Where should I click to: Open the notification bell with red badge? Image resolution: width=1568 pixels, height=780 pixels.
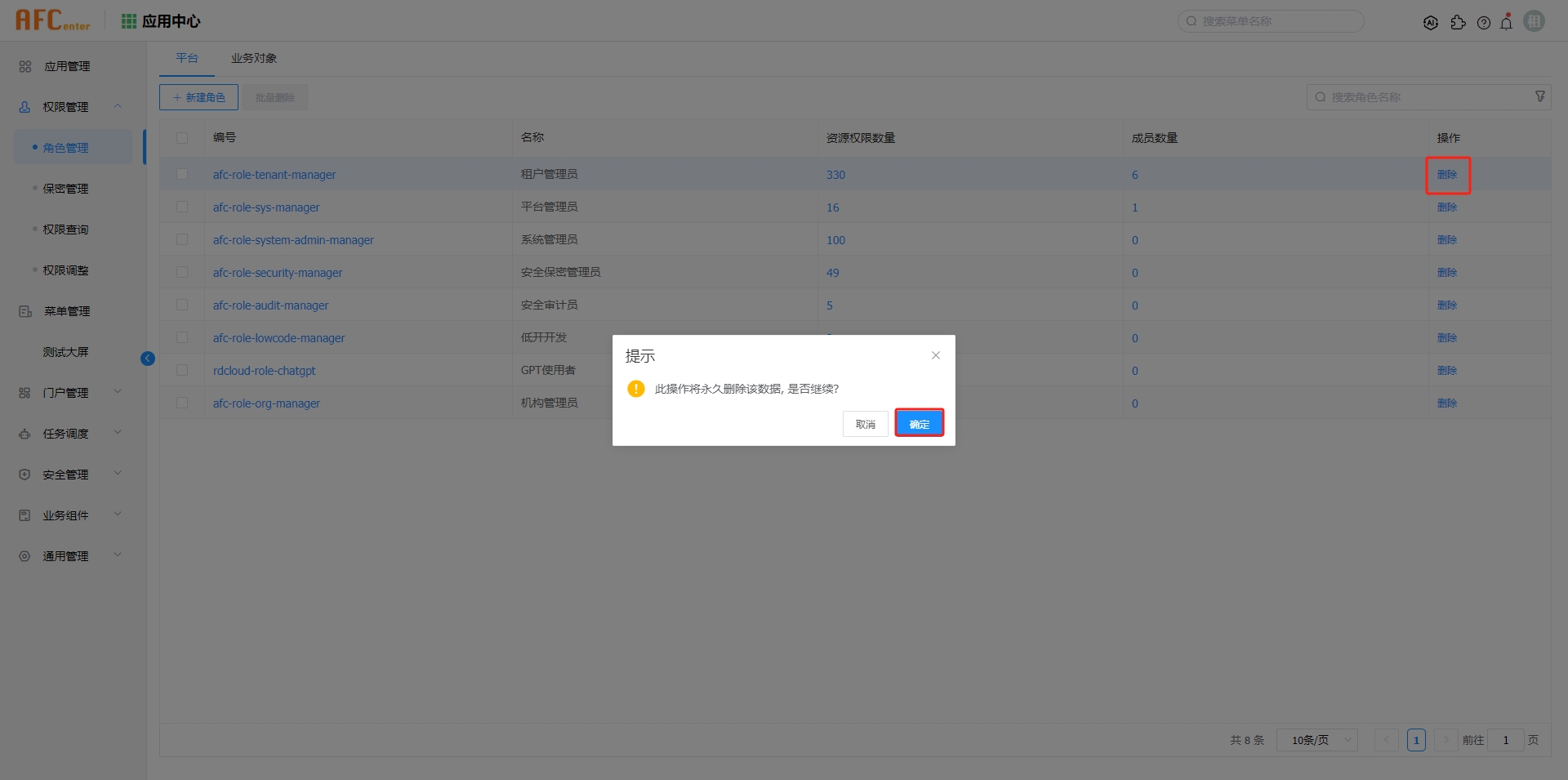(1507, 22)
